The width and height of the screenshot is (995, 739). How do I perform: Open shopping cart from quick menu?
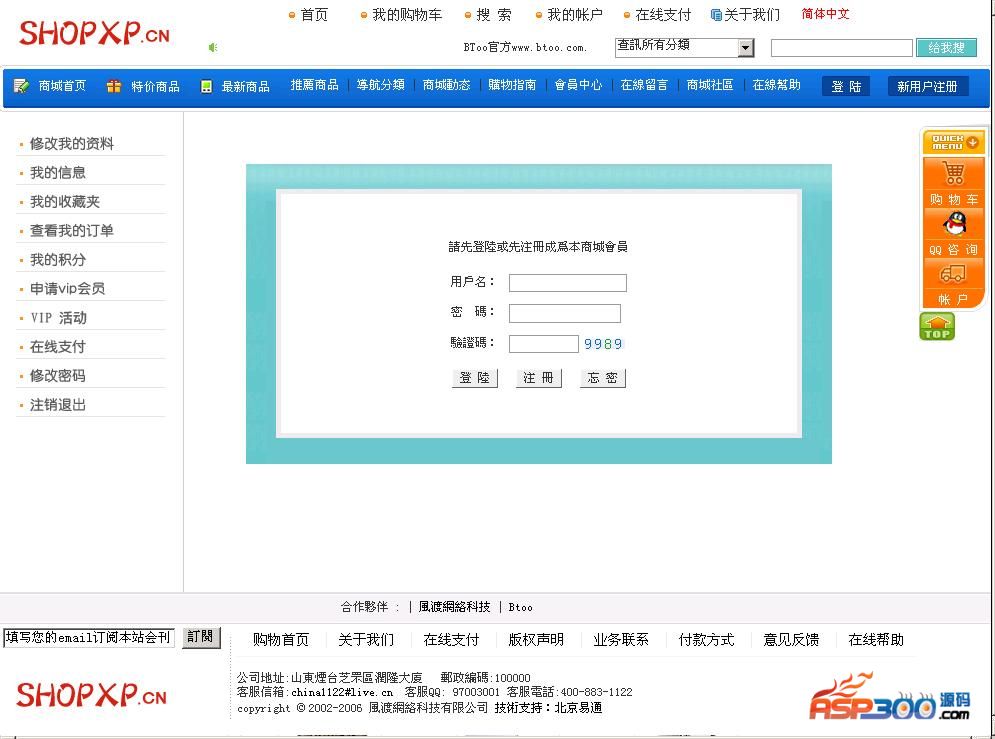(953, 183)
